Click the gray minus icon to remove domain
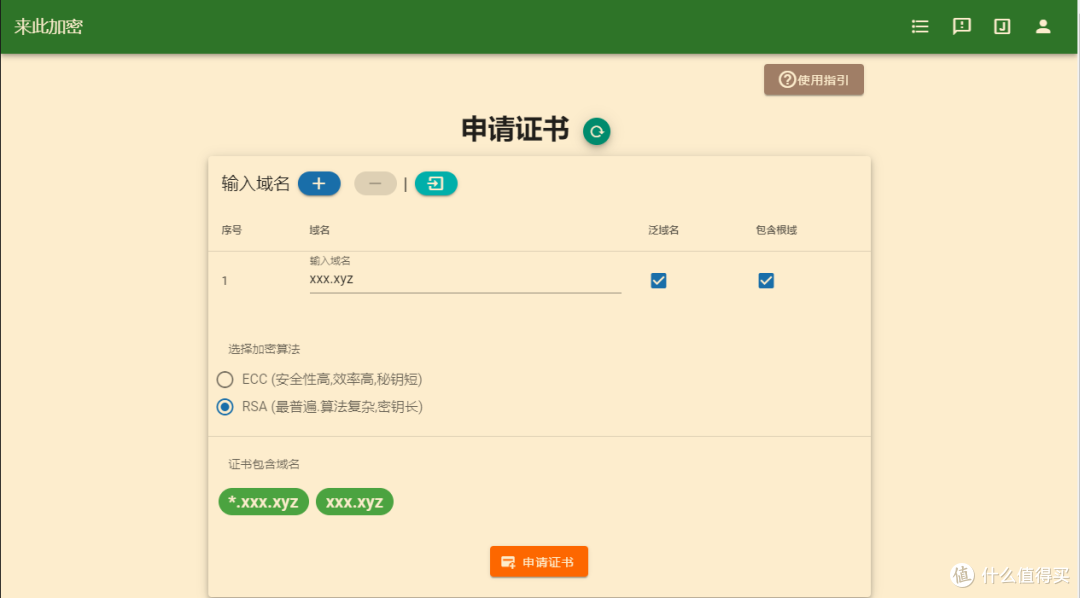 375,183
